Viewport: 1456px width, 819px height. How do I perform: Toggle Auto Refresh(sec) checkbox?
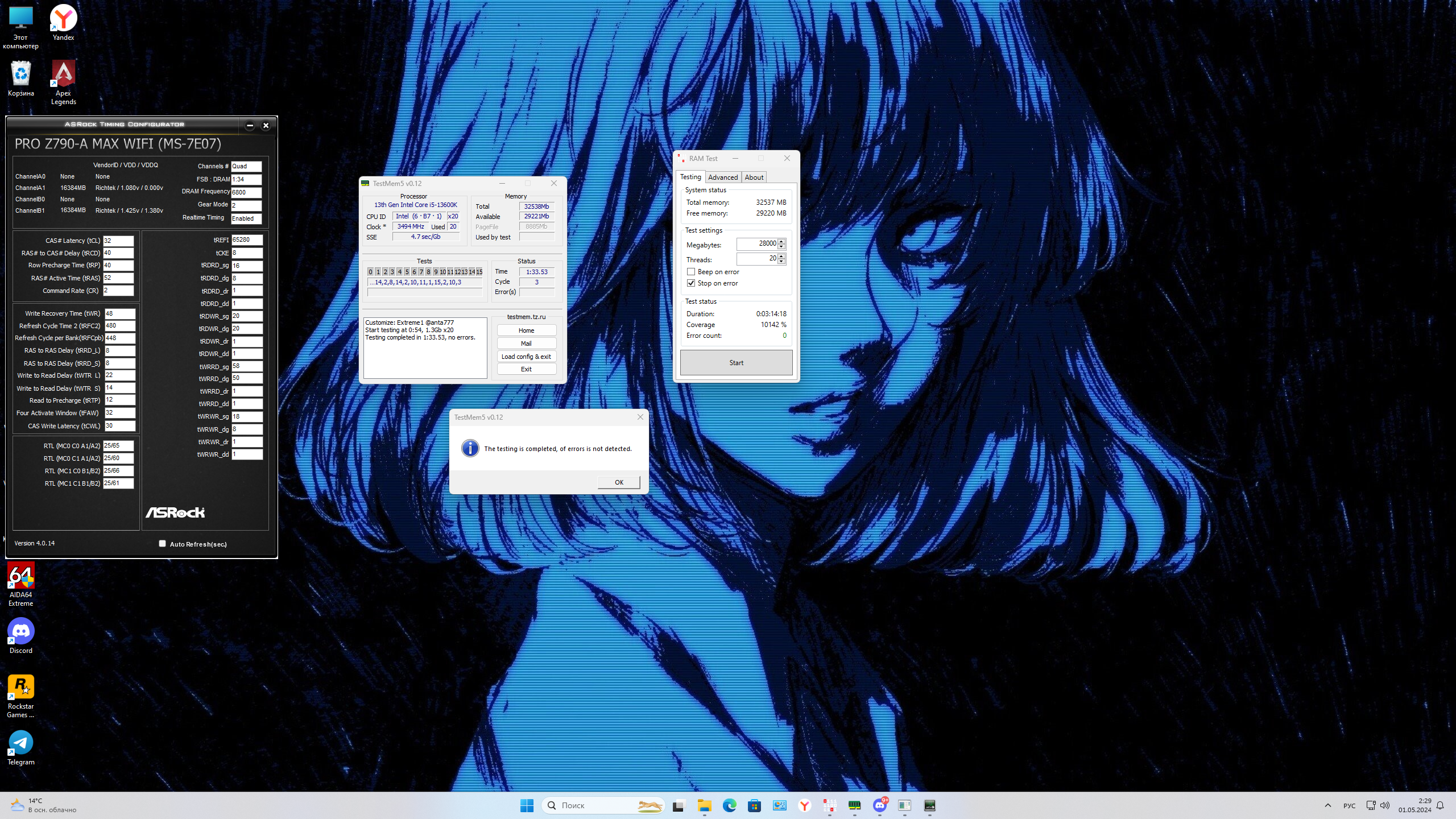click(163, 544)
